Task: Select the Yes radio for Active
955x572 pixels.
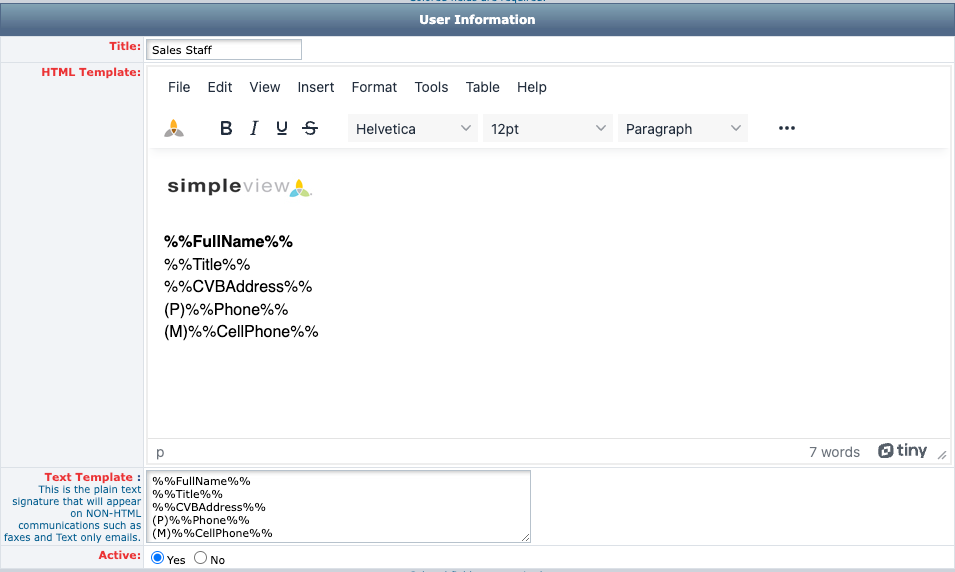Action: point(158,558)
